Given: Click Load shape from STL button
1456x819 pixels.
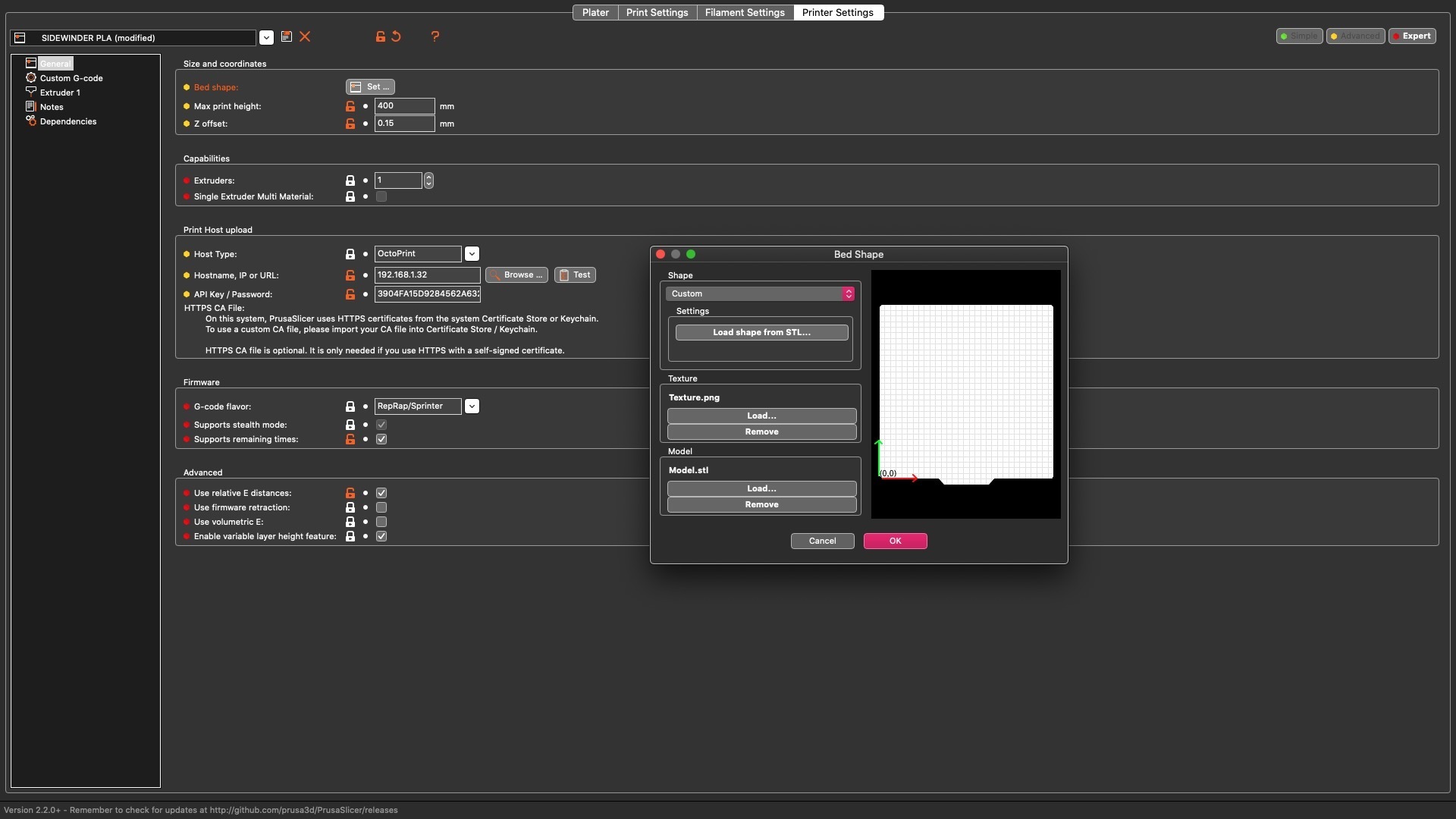Looking at the screenshot, I should (x=761, y=332).
